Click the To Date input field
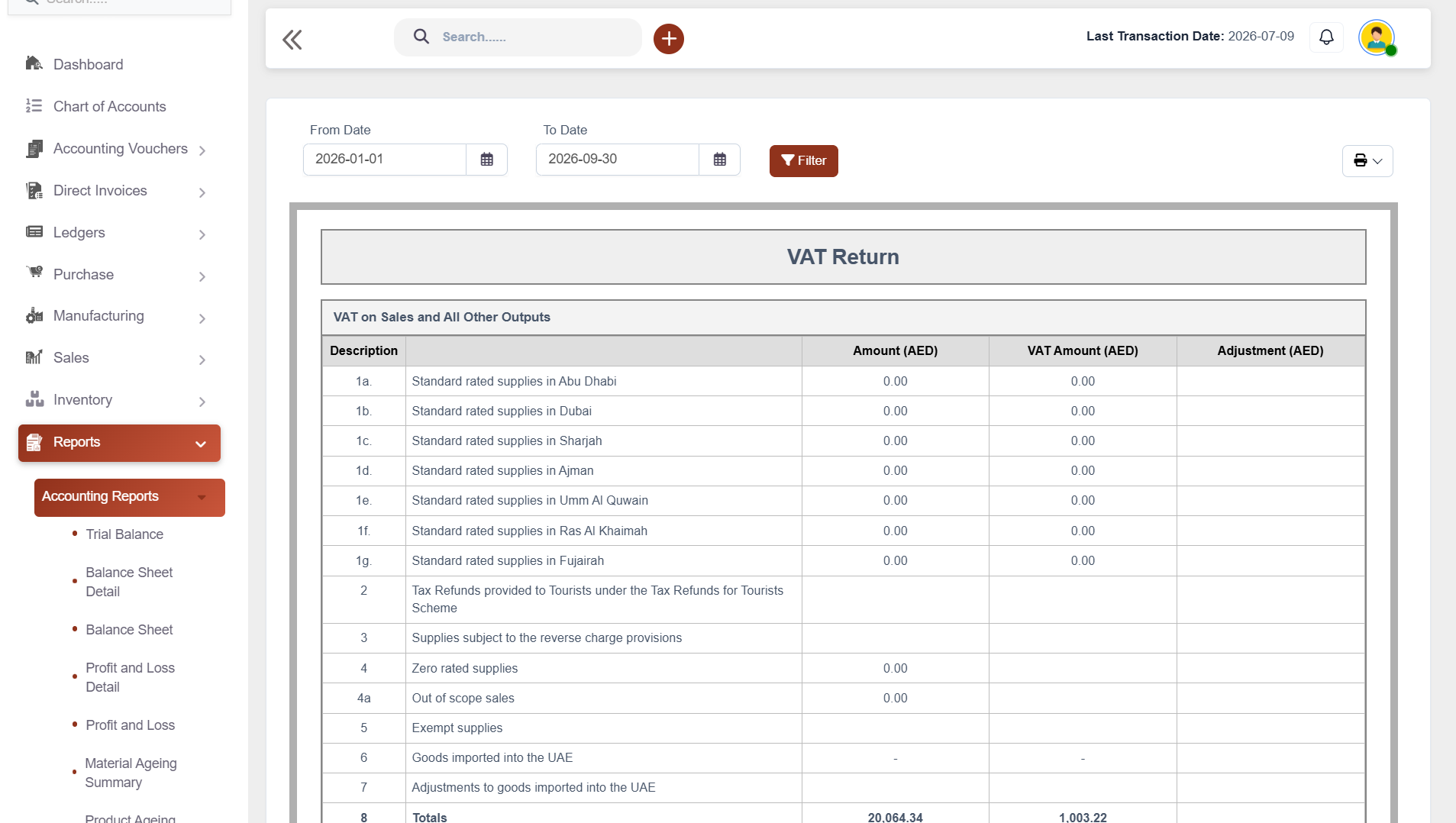 617,160
